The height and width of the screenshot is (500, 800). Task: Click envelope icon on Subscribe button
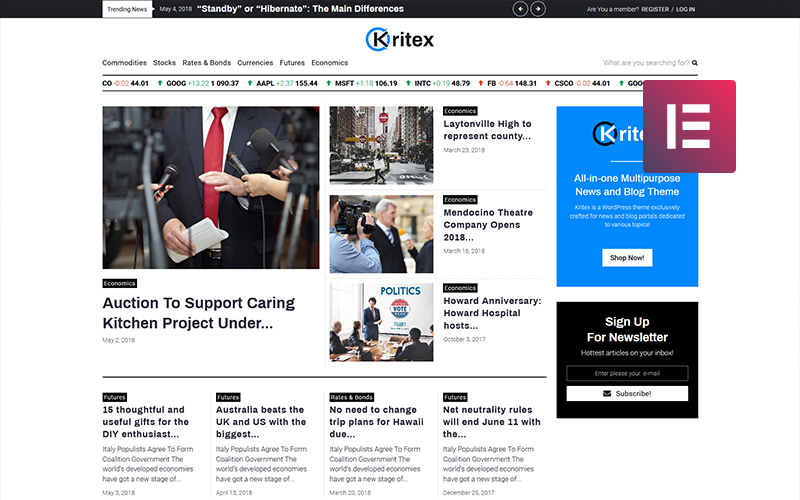click(x=607, y=393)
